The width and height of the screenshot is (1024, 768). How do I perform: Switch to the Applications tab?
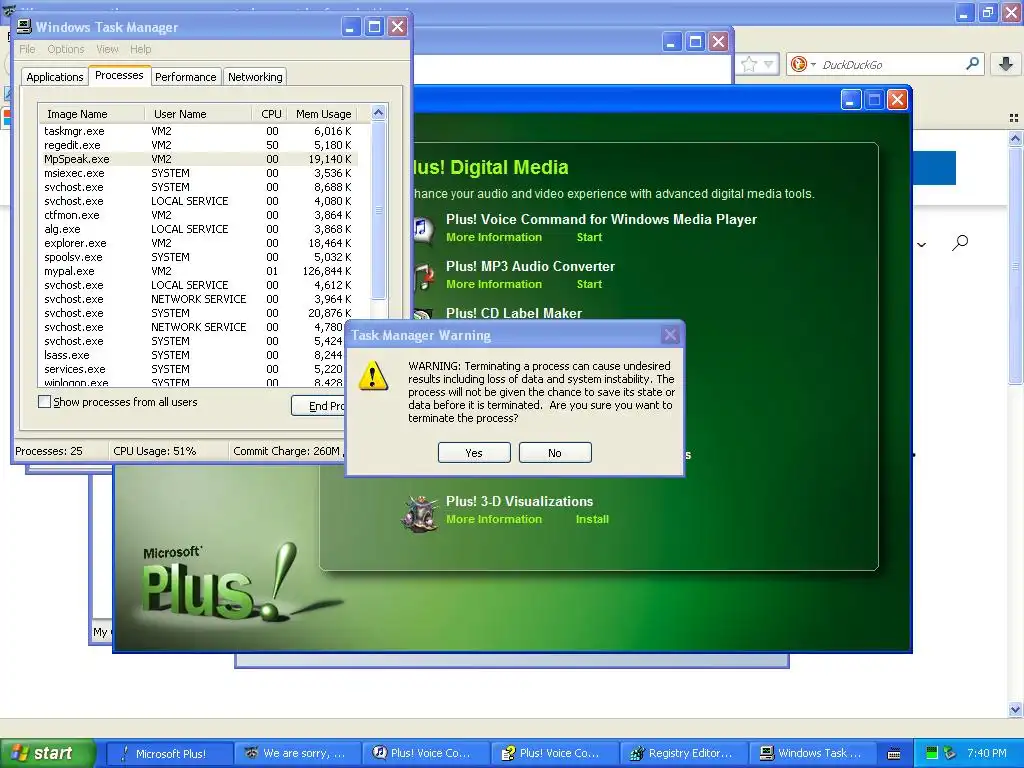click(55, 76)
